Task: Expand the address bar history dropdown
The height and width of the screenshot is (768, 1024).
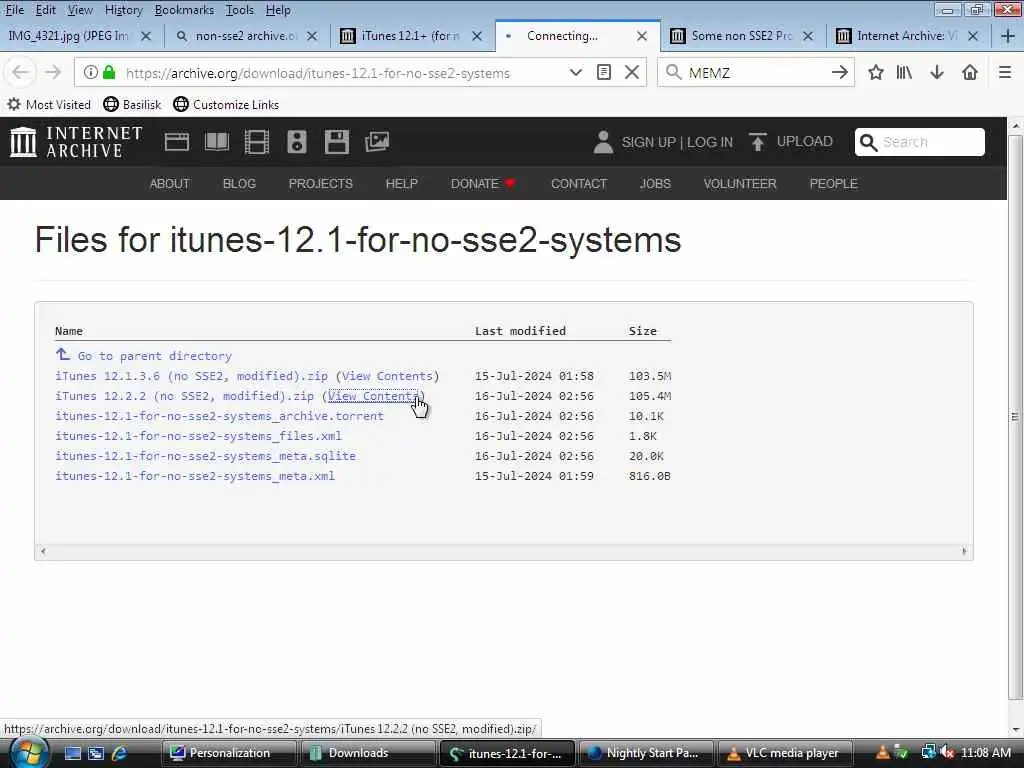Action: (575, 72)
